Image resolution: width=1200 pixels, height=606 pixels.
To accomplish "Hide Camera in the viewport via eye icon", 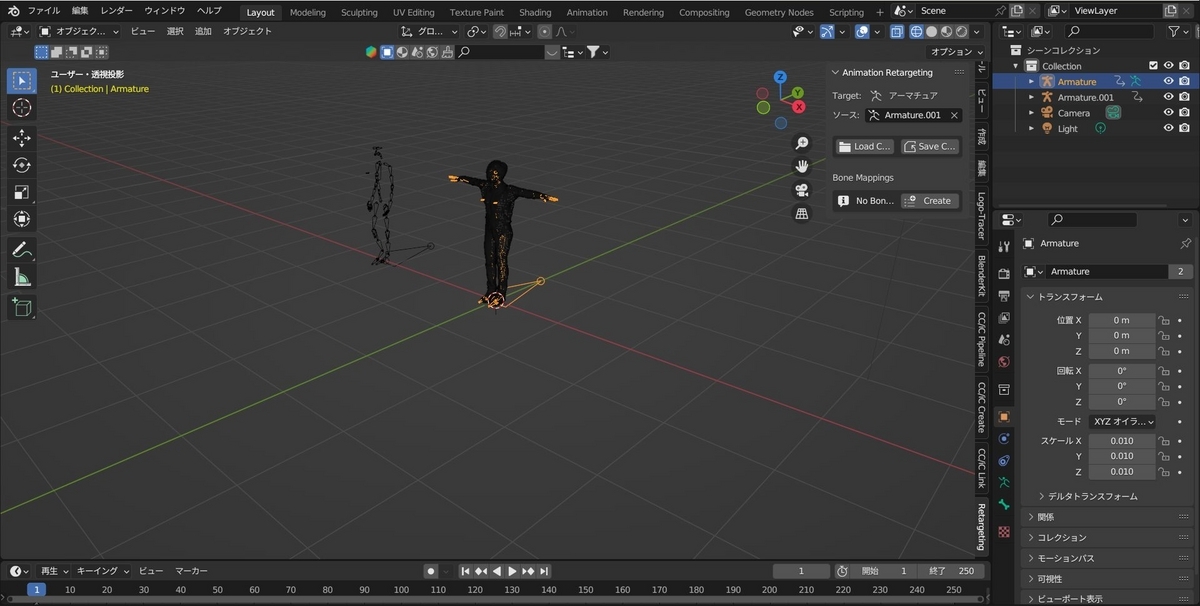I will pyautogui.click(x=1168, y=113).
